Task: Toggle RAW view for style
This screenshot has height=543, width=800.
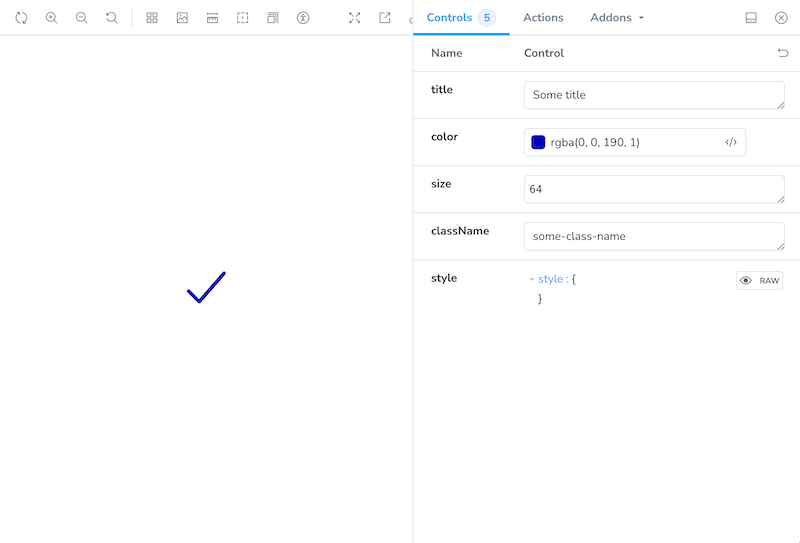Action: (x=759, y=281)
